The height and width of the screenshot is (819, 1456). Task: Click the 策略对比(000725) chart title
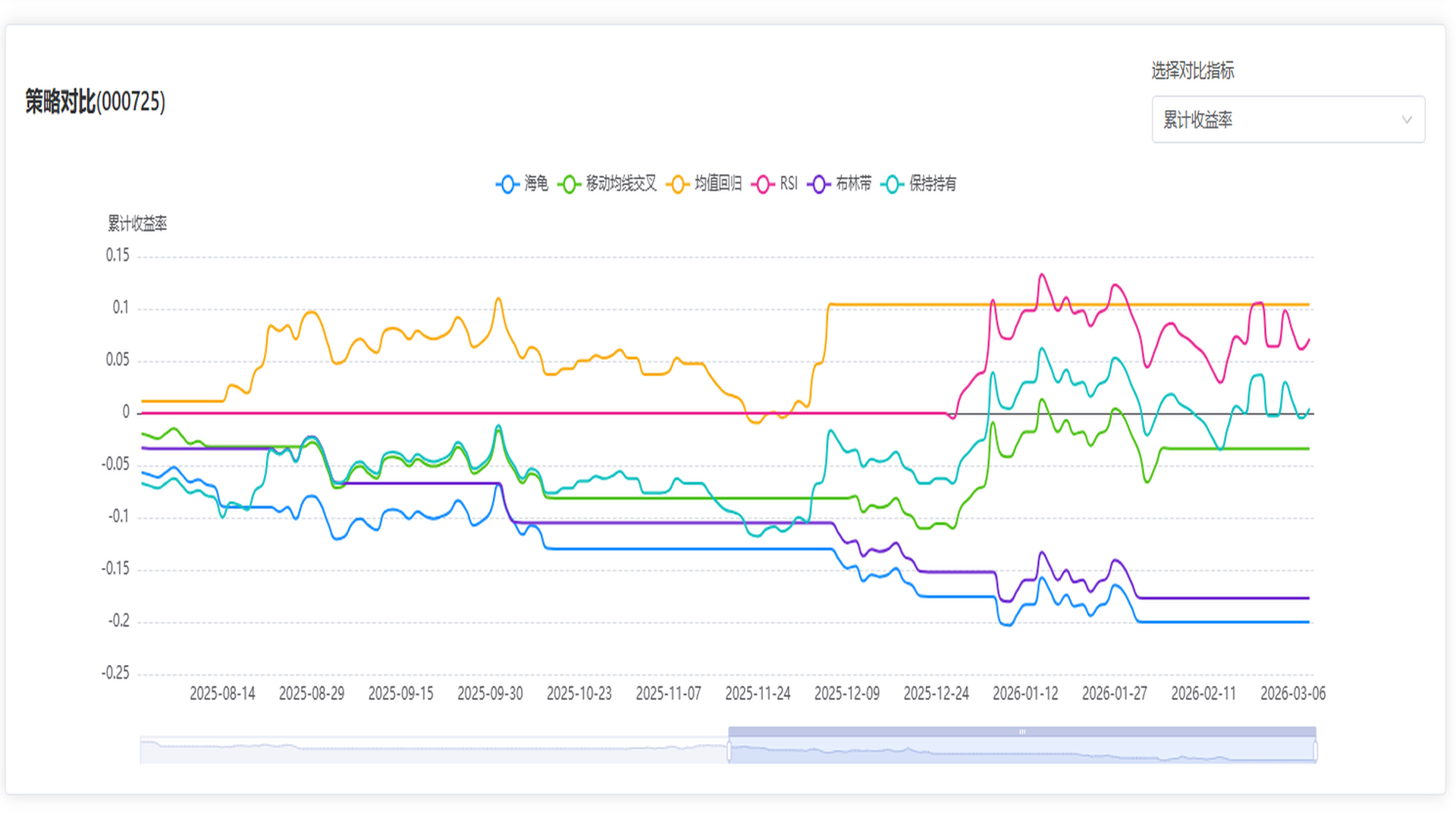96,102
